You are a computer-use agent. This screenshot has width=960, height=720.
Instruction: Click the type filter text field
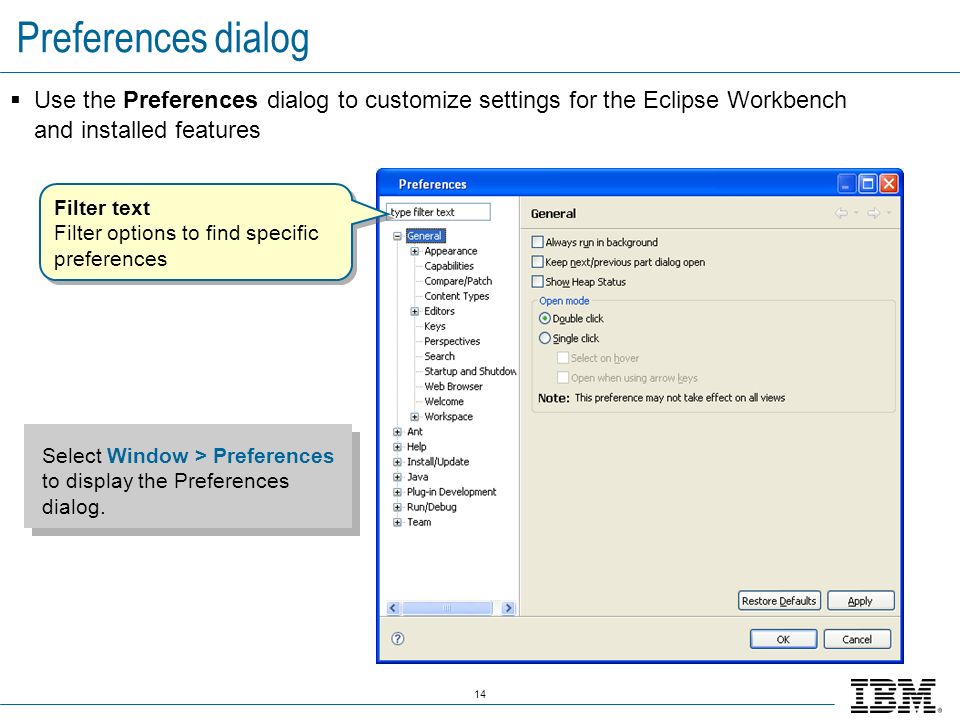point(438,212)
